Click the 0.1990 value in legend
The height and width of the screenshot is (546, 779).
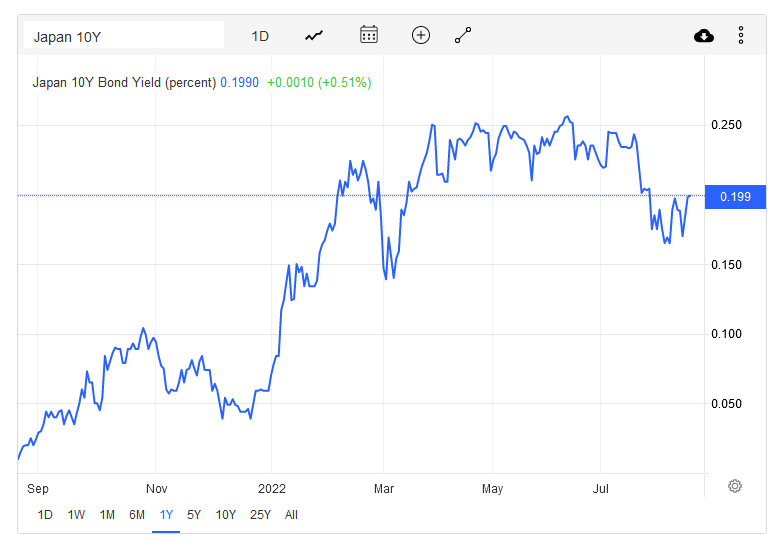tap(239, 82)
